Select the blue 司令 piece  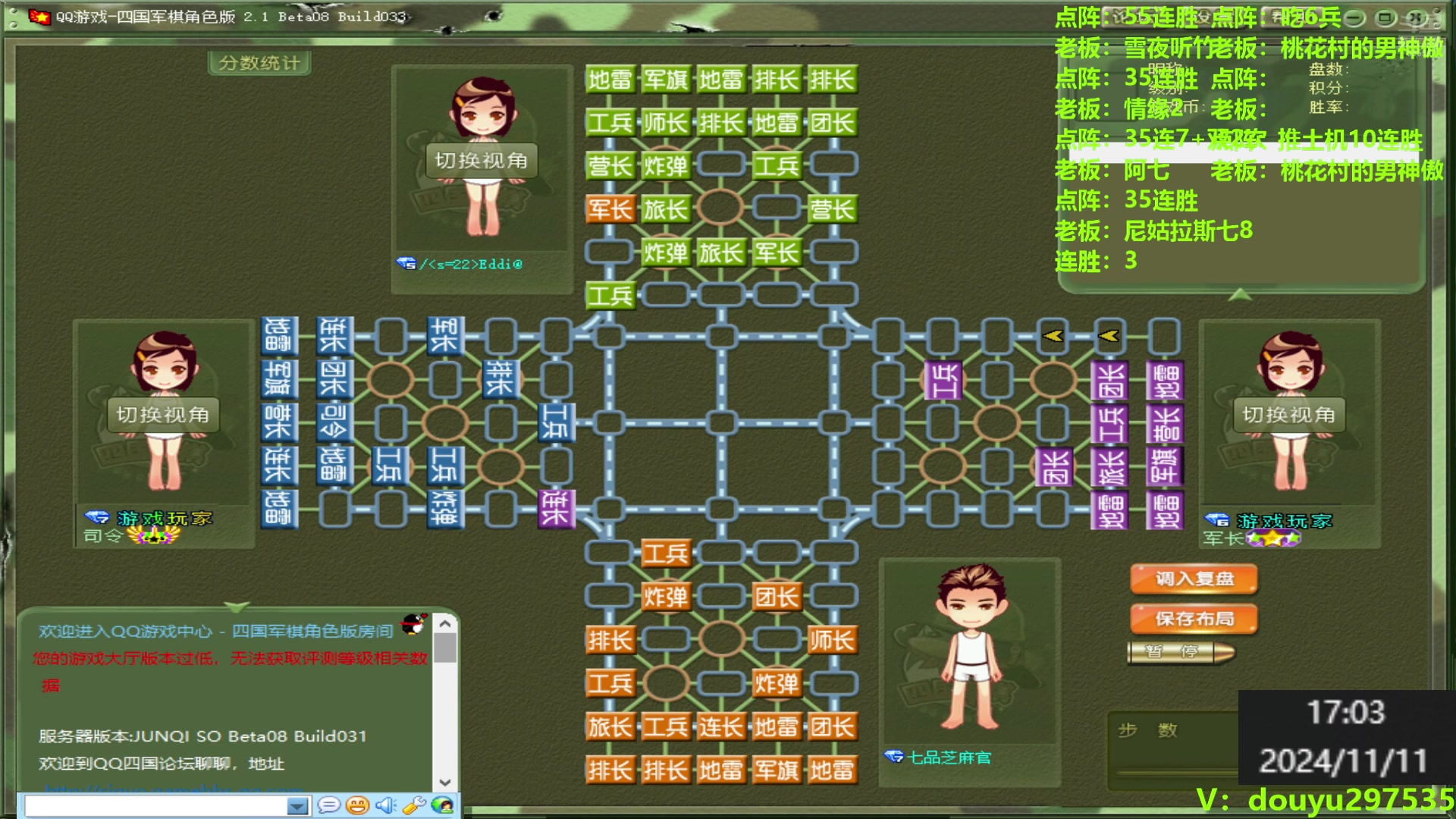[x=333, y=422]
